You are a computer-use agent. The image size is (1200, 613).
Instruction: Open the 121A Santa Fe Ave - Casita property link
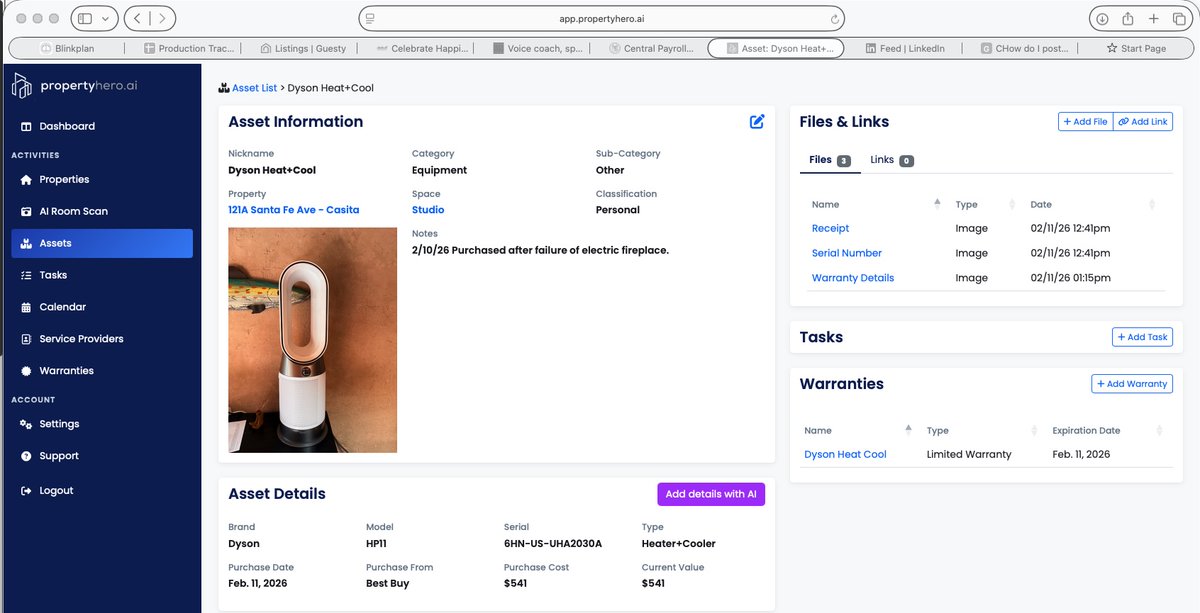tap(294, 210)
